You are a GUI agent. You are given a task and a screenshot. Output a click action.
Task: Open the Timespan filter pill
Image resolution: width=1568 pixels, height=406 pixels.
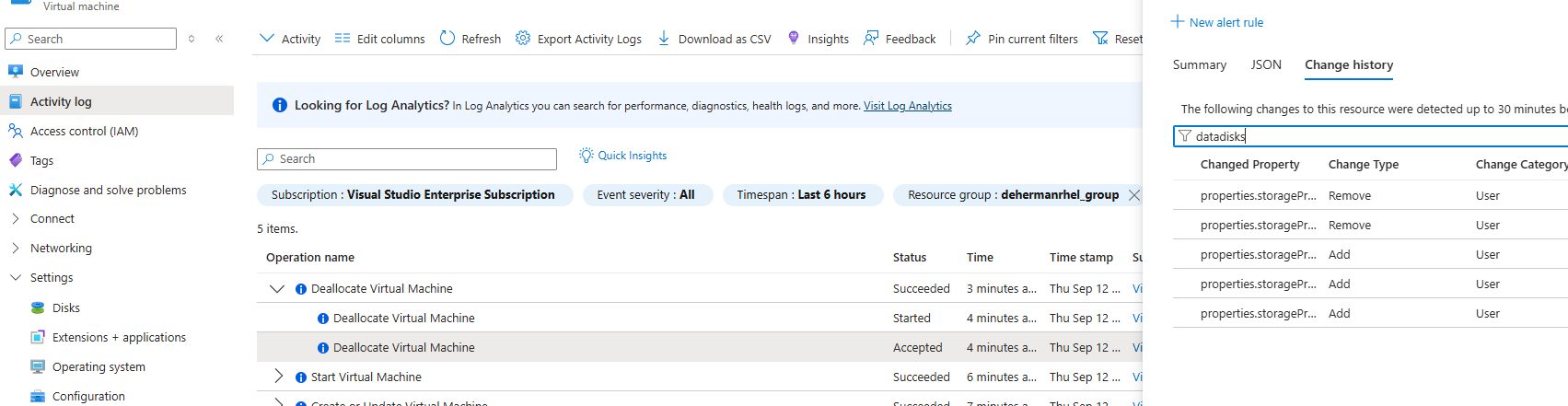pyautogui.click(x=802, y=195)
